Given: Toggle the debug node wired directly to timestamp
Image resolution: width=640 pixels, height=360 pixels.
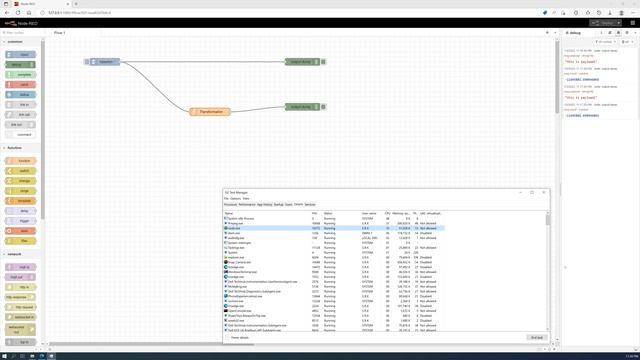Looking at the screenshot, I should [x=323, y=62].
